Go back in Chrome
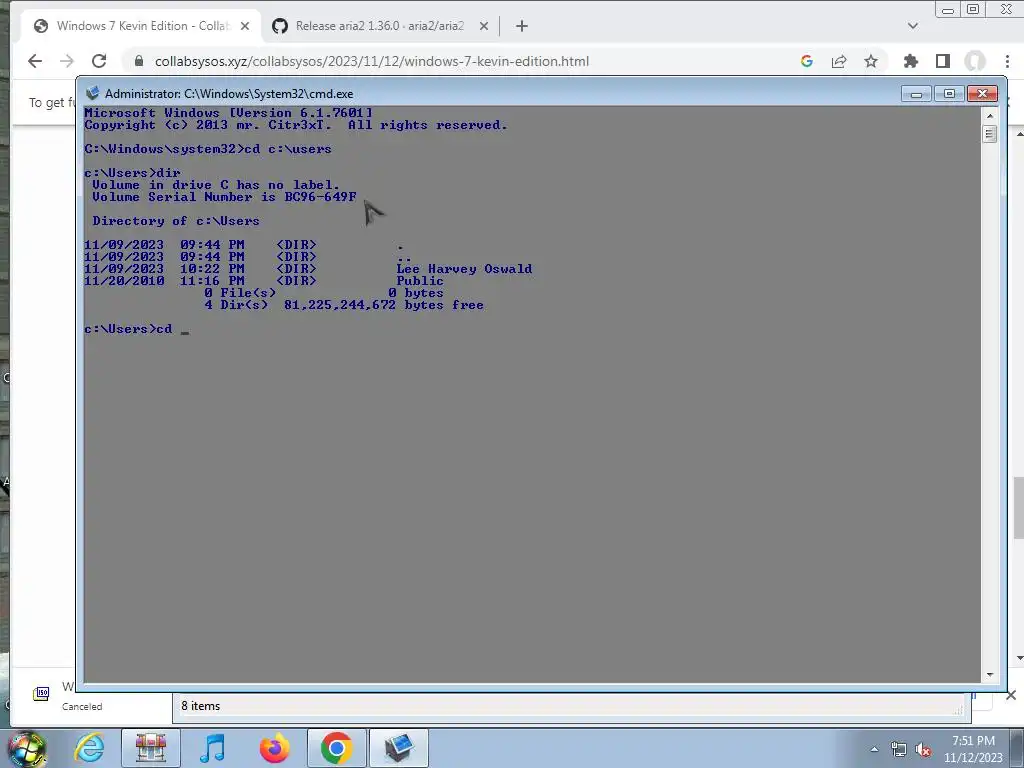The height and width of the screenshot is (768, 1024). 35,61
